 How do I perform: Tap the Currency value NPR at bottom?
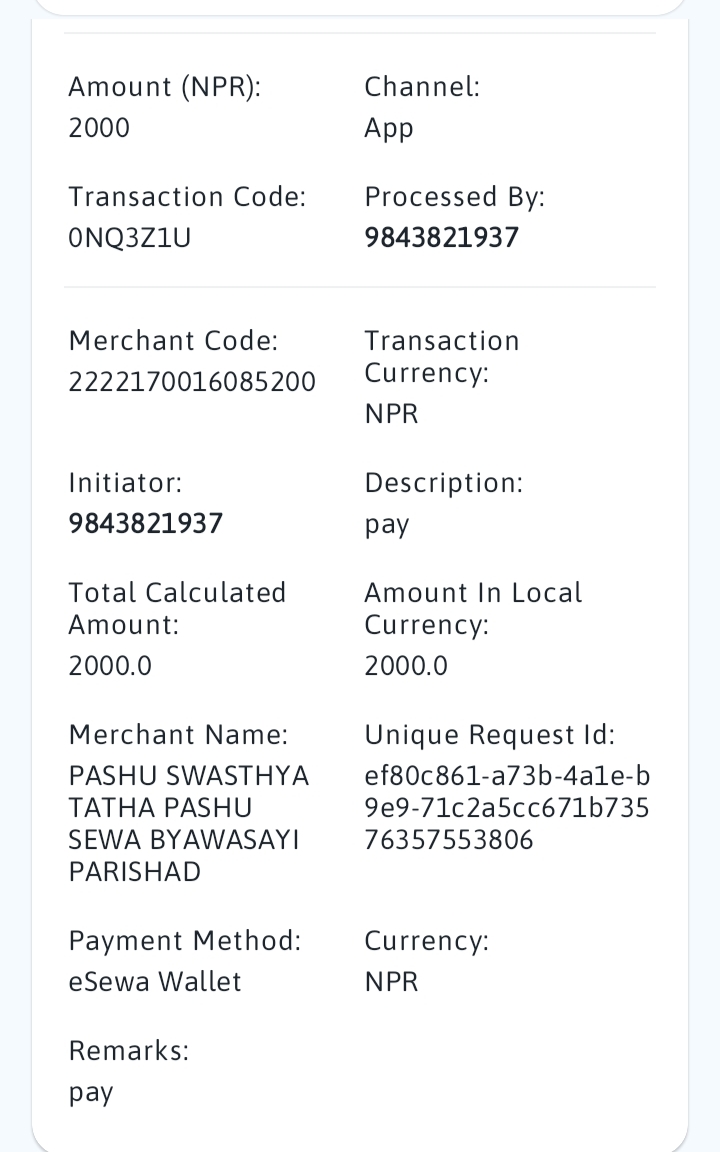391,982
